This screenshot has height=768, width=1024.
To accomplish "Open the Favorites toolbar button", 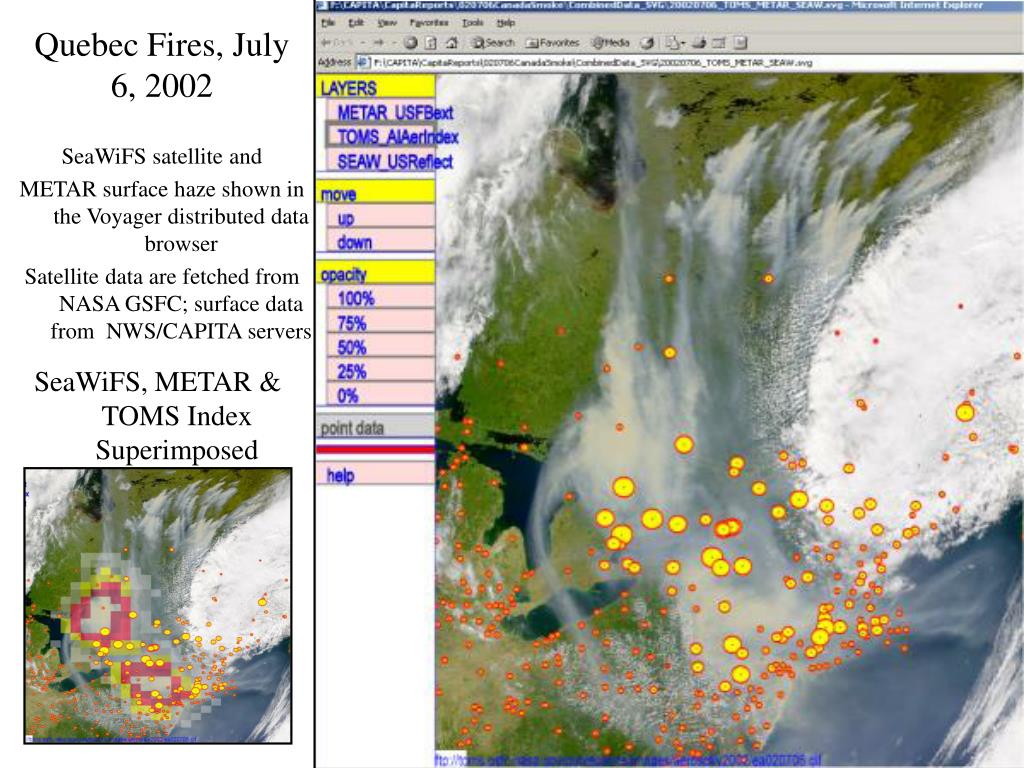I will pos(553,43).
